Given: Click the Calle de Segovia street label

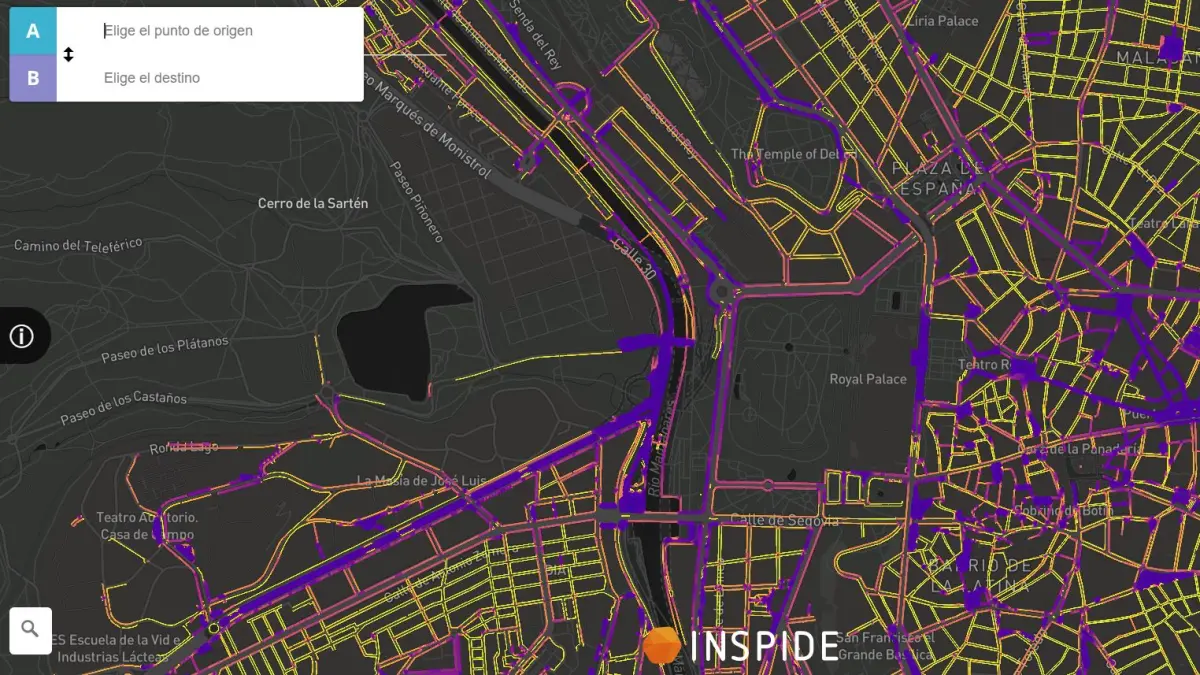Looking at the screenshot, I should (x=784, y=520).
